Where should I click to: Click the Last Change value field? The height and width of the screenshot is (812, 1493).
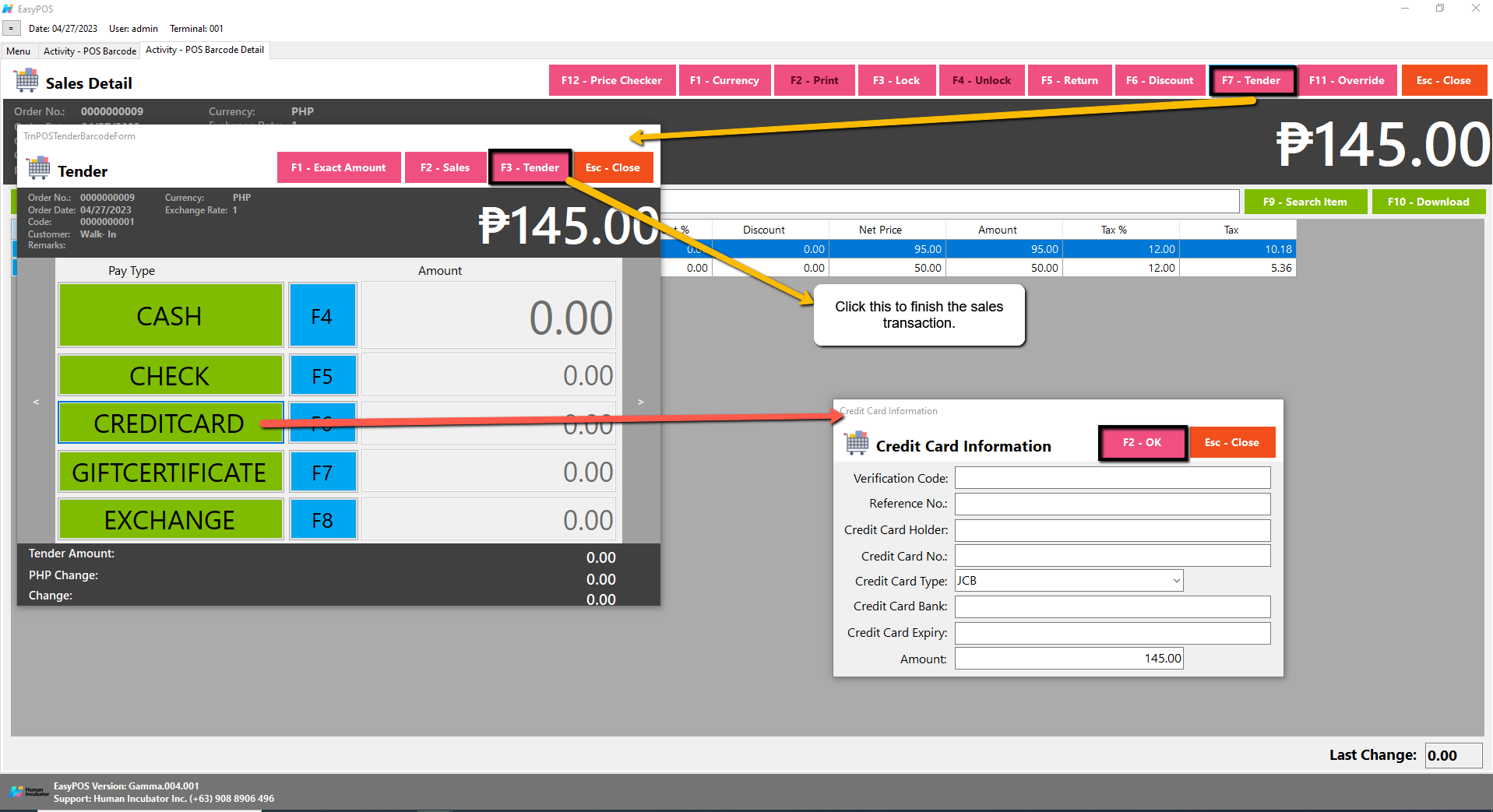click(1453, 755)
